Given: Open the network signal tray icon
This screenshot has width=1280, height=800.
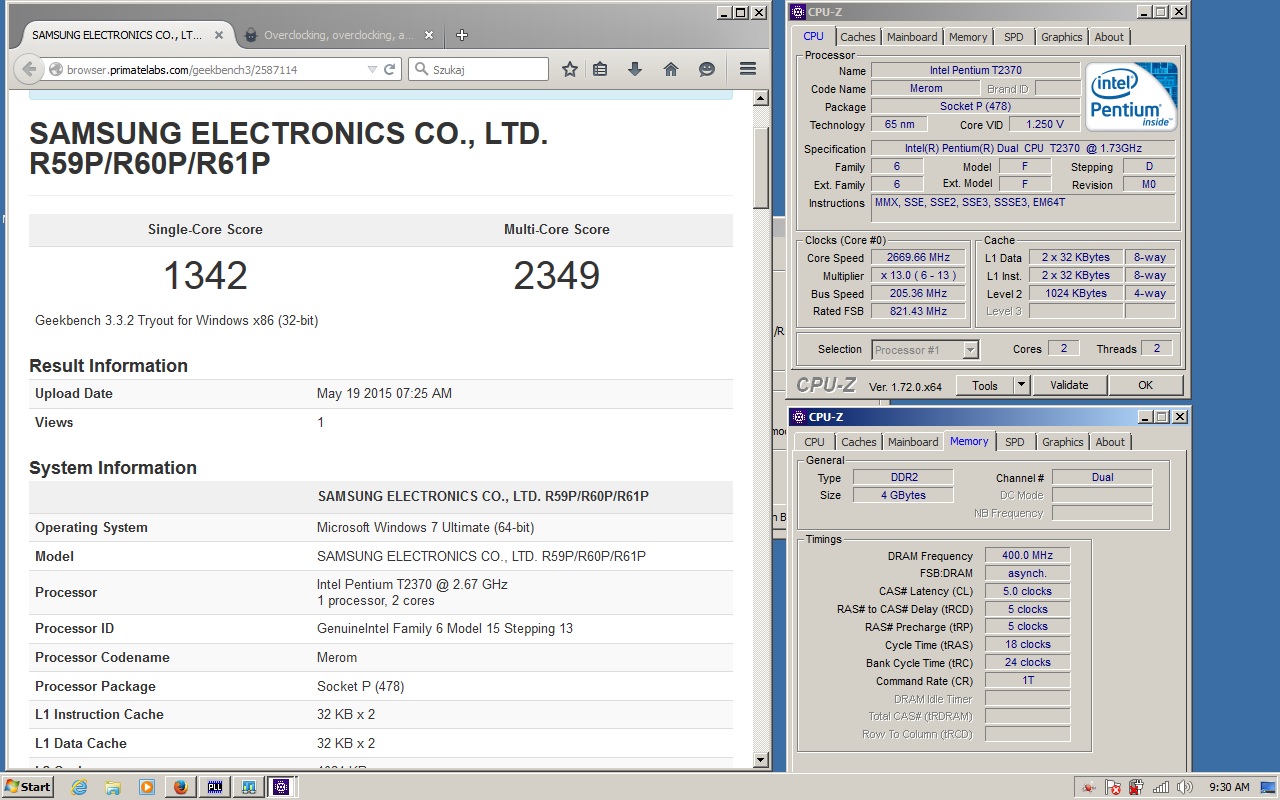Looking at the screenshot, I should pos(1160,787).
